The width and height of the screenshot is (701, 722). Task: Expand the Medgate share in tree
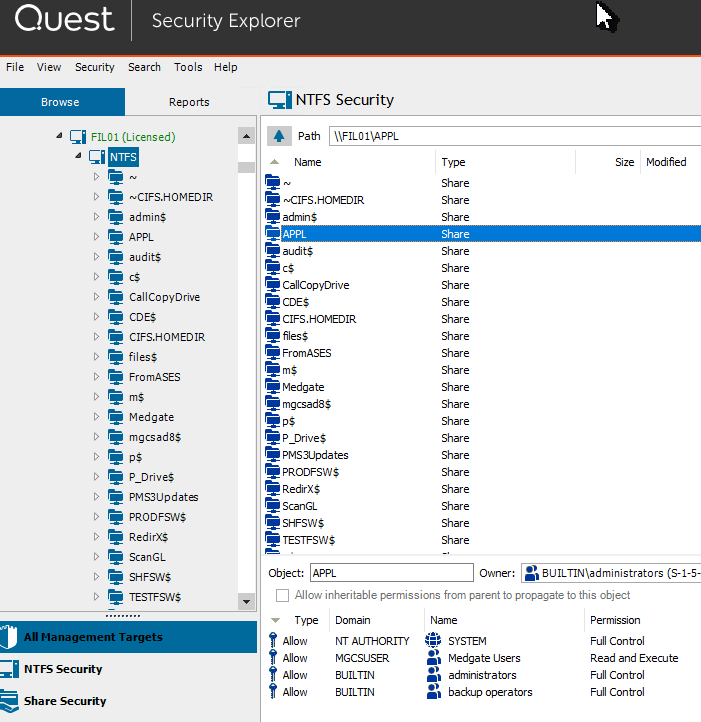click(x=96, y=416)
